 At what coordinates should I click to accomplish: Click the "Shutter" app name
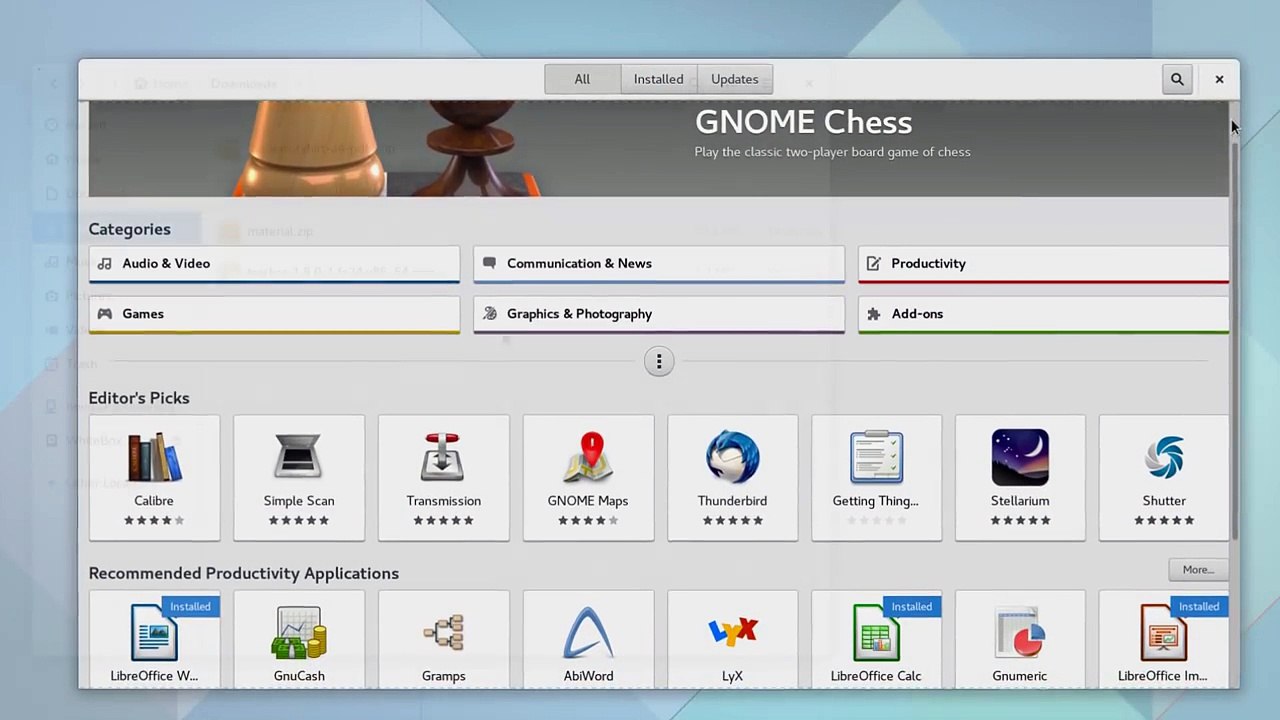click(1164, 501)
